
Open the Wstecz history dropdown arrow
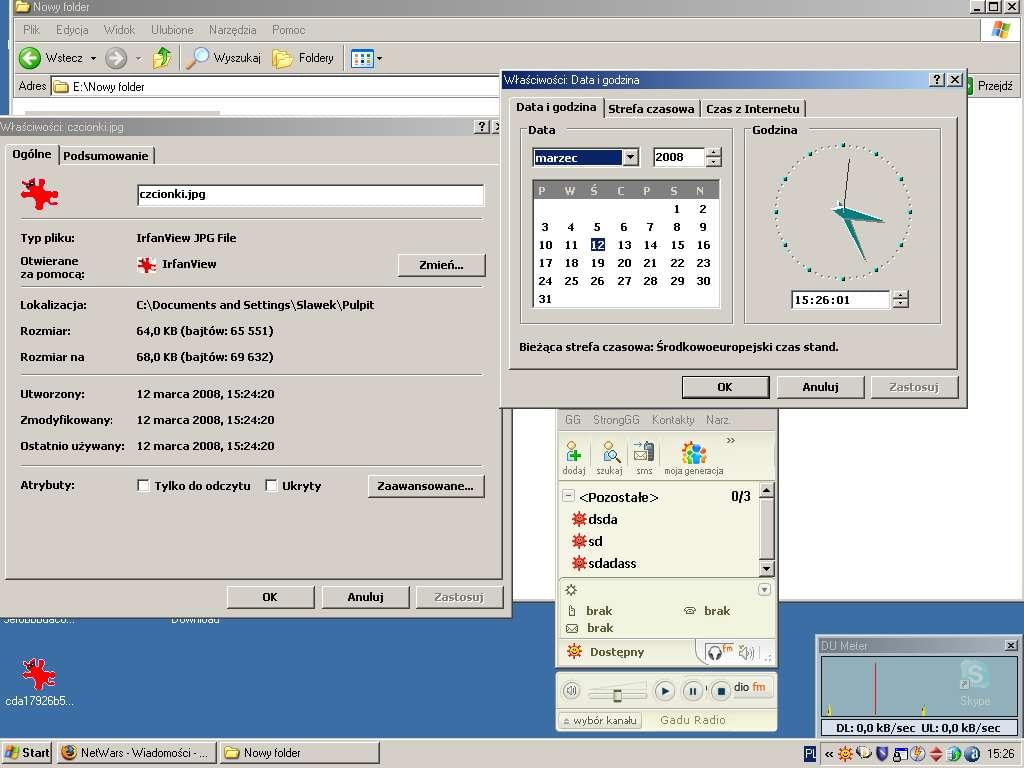point(93,59)
